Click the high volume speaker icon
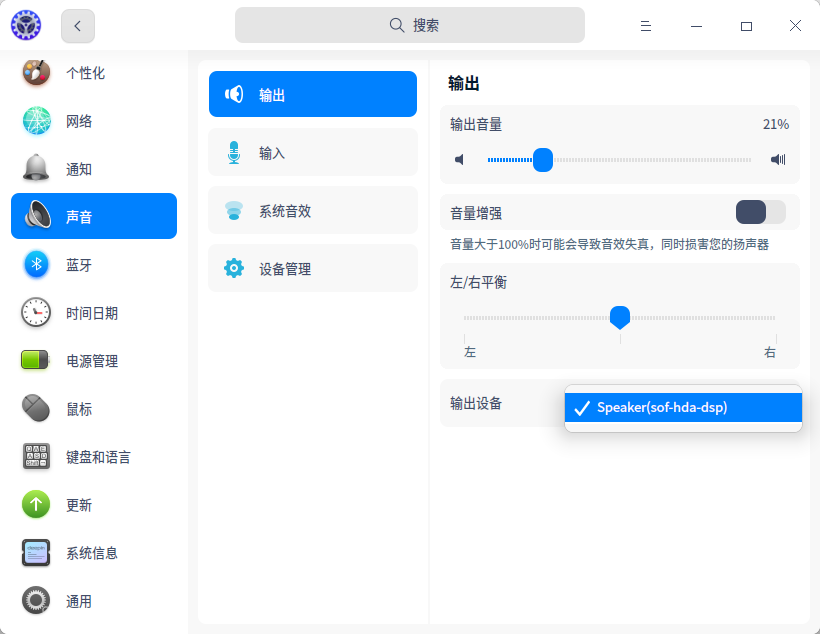 click(x=778, y=160)
